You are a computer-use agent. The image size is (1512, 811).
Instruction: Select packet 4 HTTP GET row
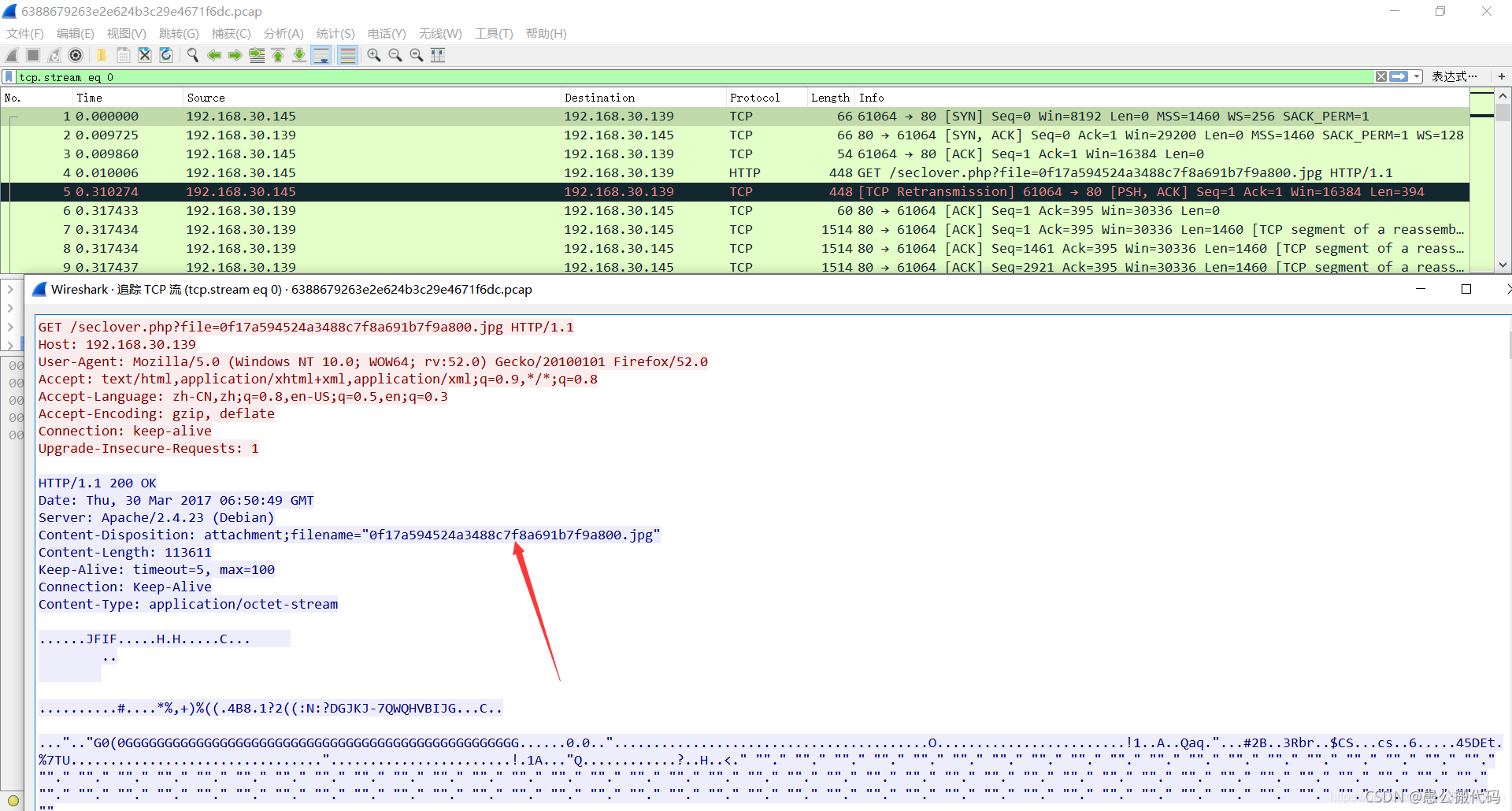735,173
